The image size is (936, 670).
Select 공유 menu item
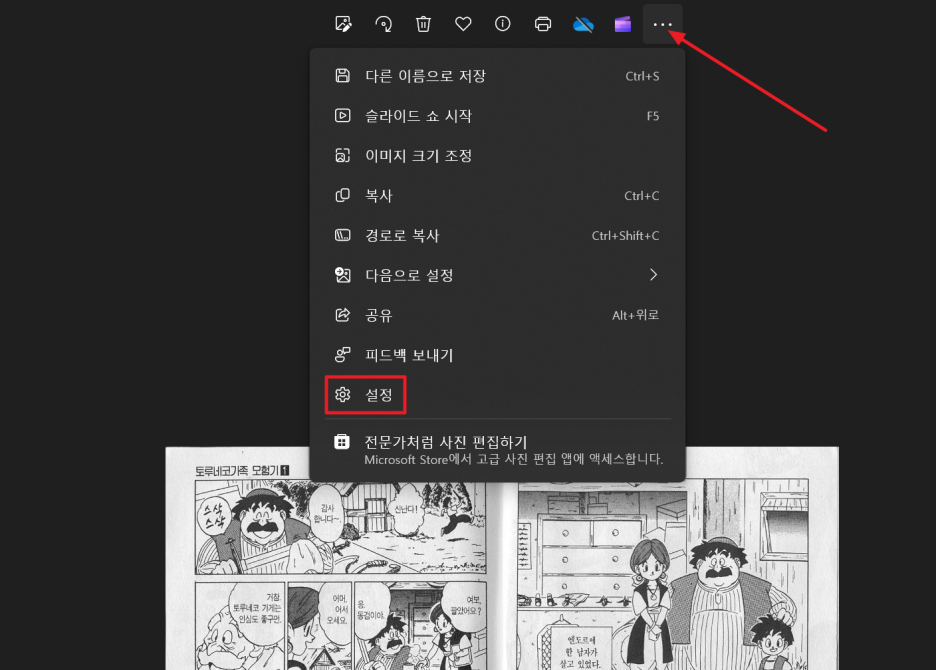[497, 315]
